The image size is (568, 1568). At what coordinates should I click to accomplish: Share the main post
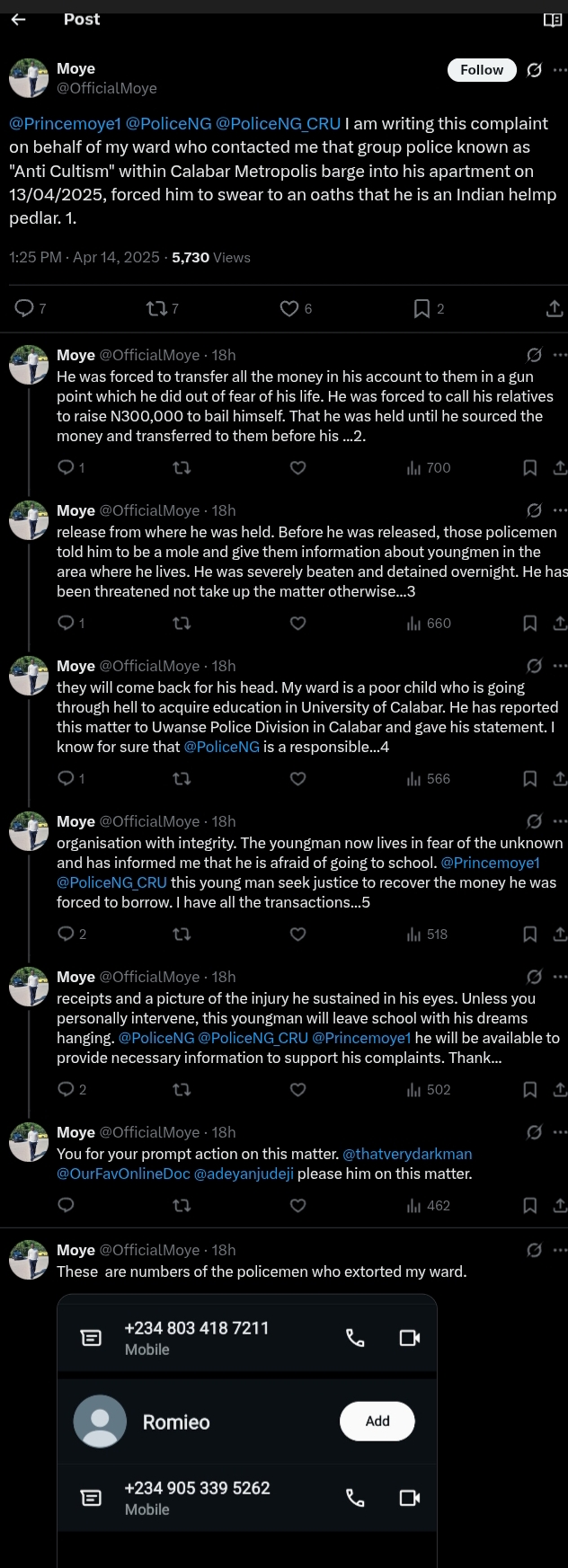point(555,309)
